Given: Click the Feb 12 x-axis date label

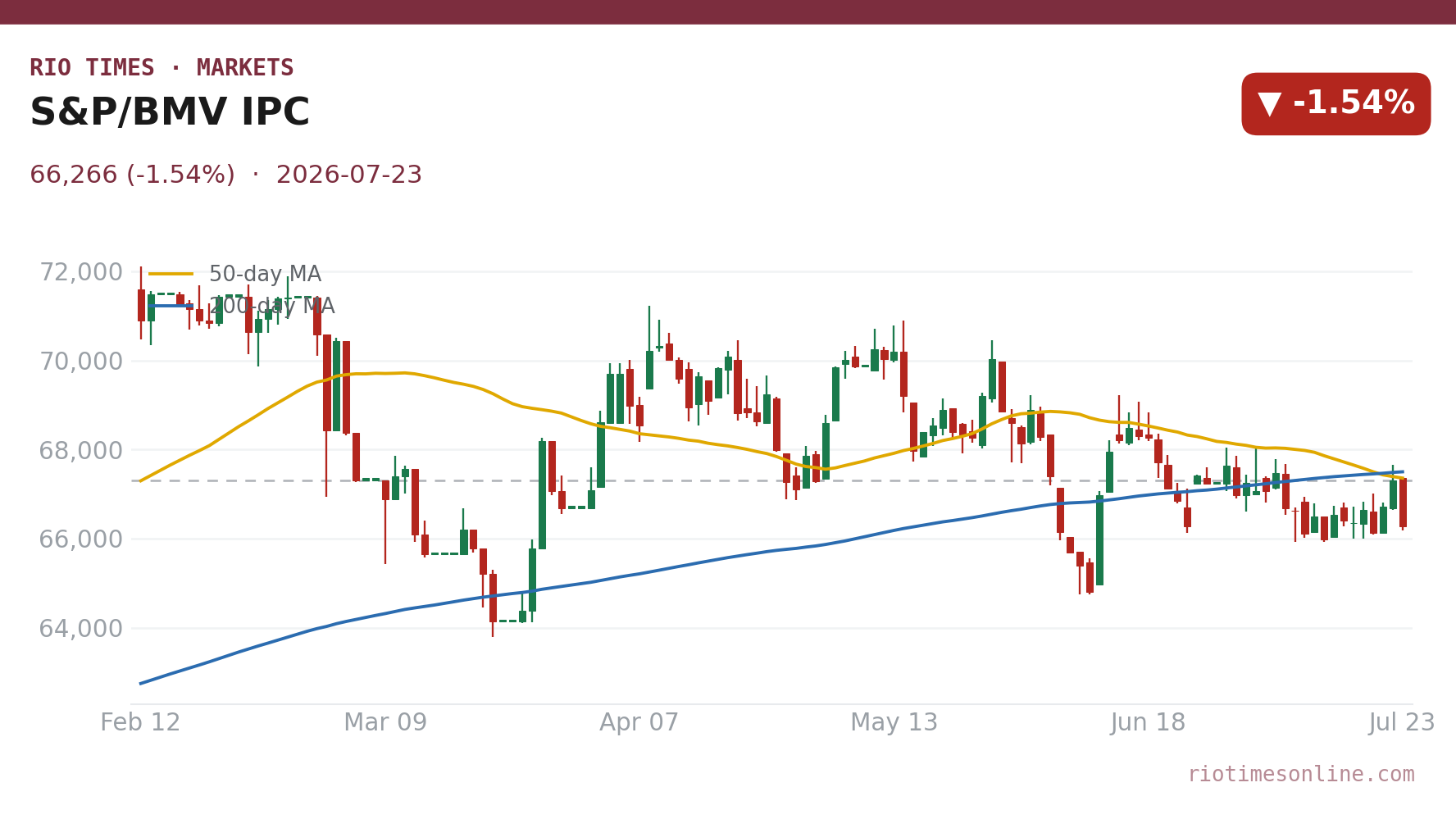Looking at the screenshot, I should (140, 723).
